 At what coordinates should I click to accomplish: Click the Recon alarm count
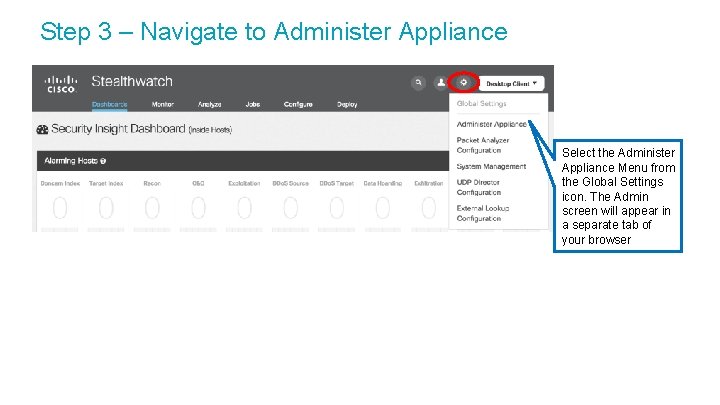[x=152, y=208]
